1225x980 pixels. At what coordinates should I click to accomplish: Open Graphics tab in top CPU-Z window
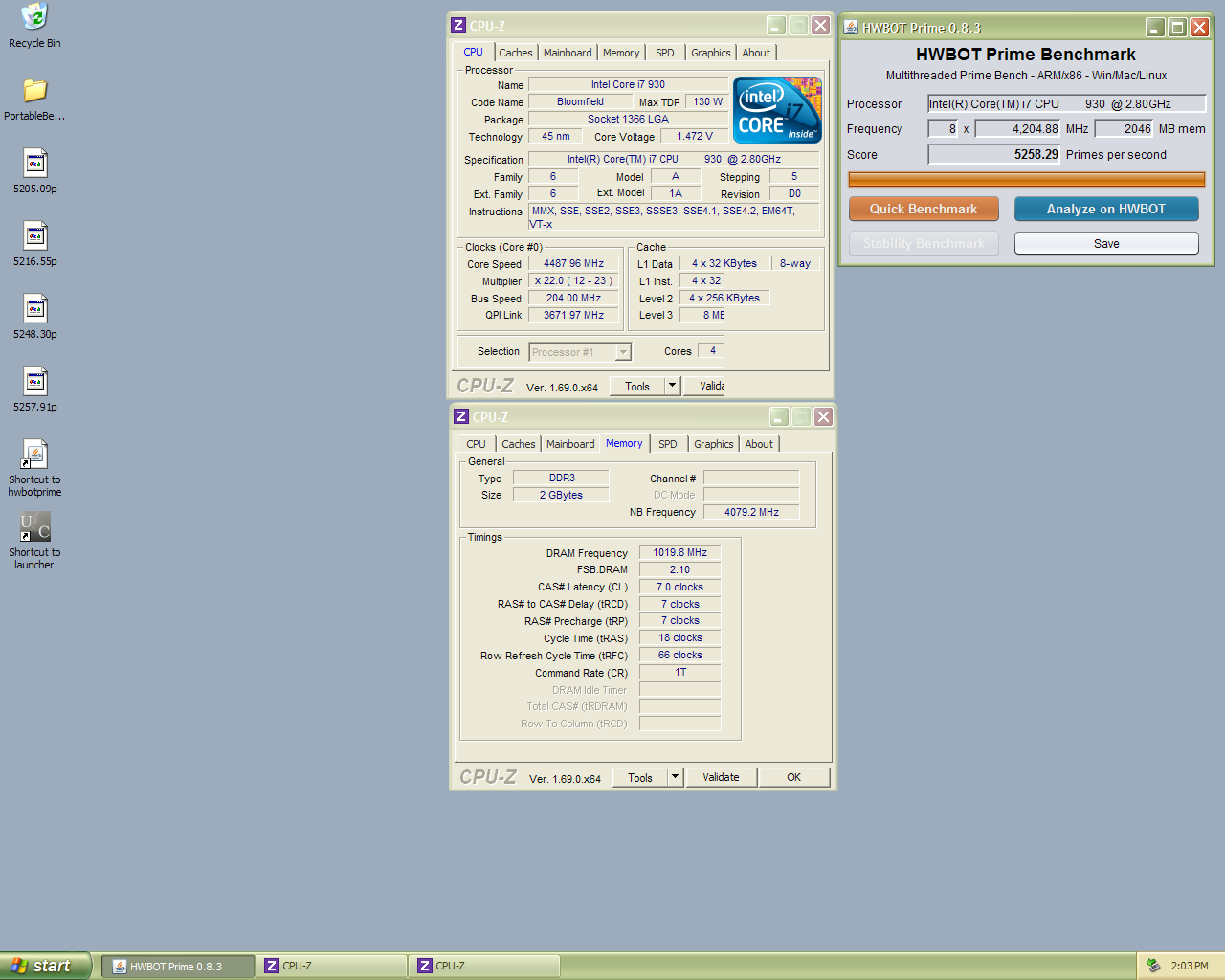coord(711,53)
